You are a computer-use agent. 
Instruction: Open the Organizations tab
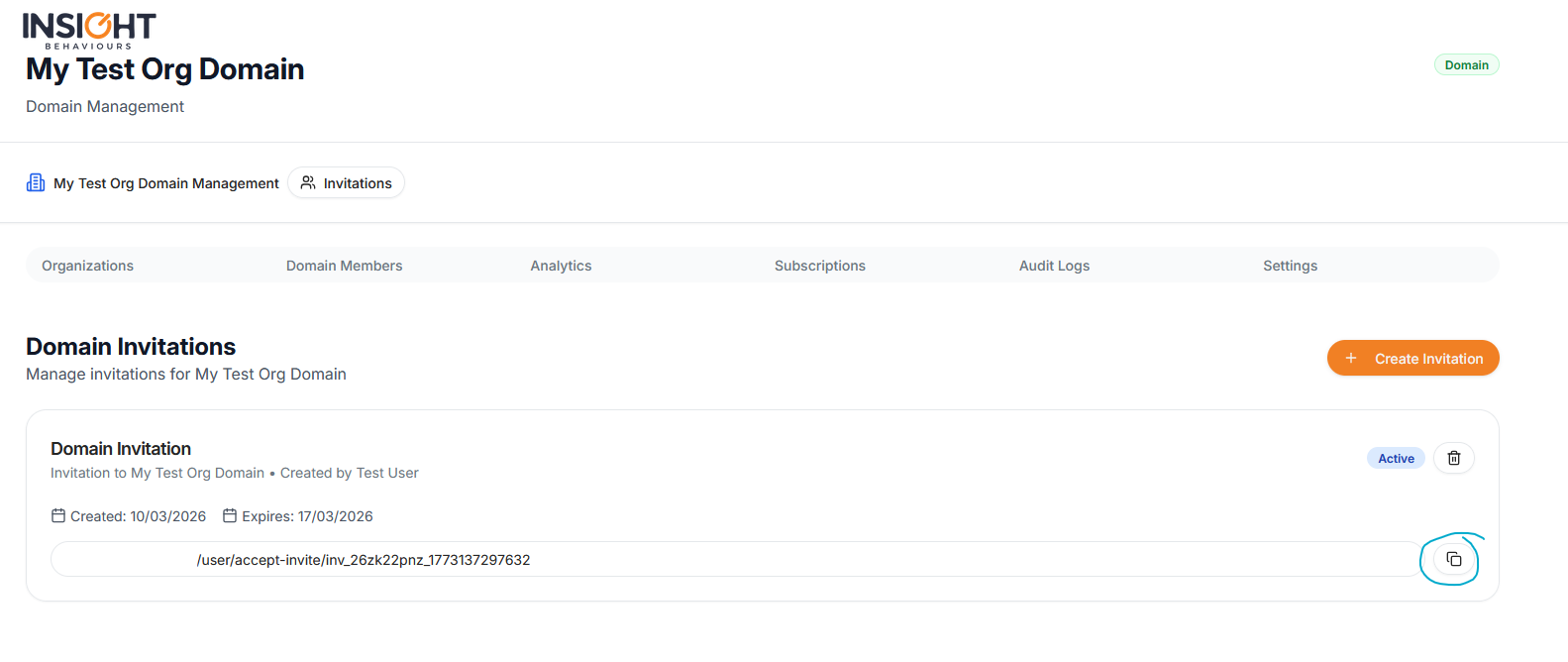(x=87, y=266)
